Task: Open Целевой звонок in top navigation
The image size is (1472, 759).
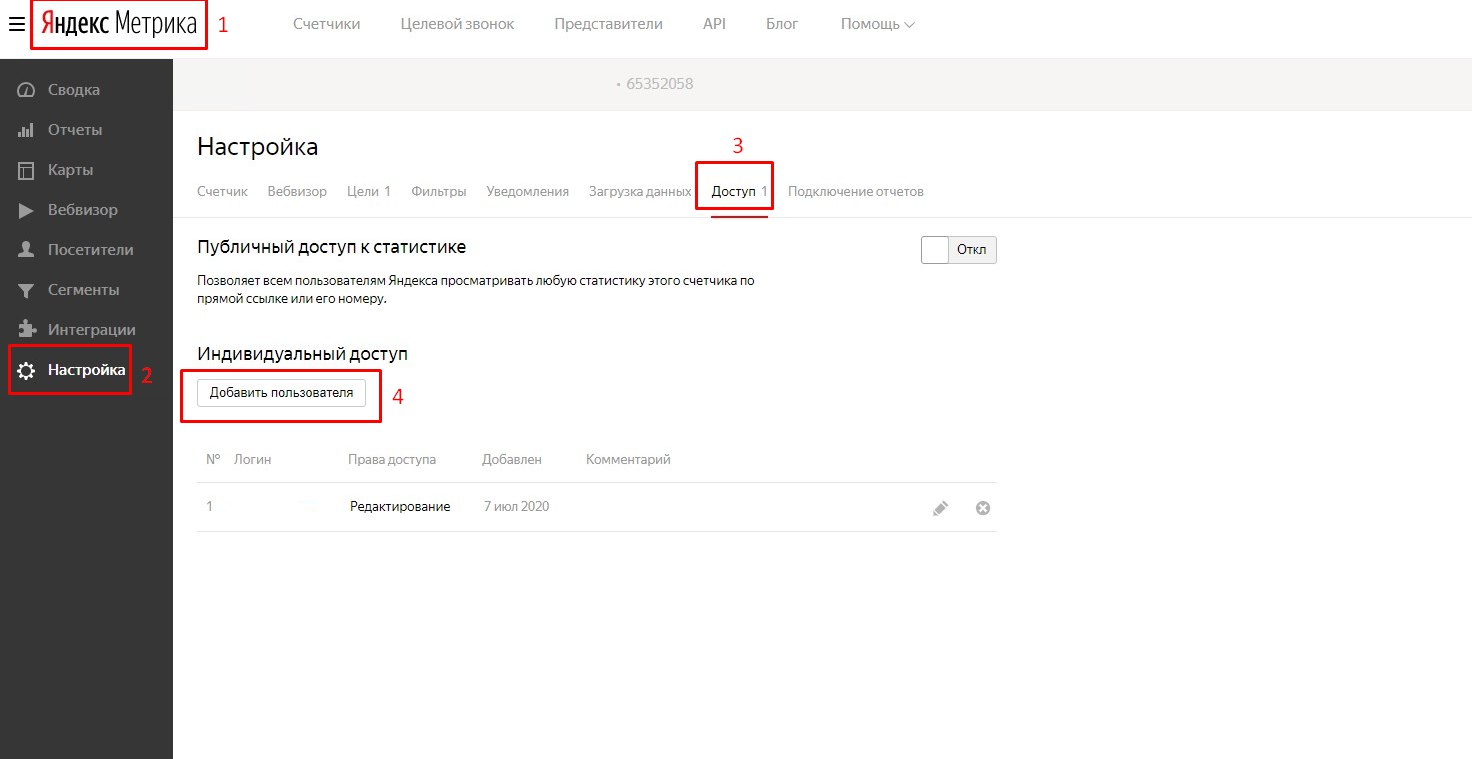Action: point(457,24)
